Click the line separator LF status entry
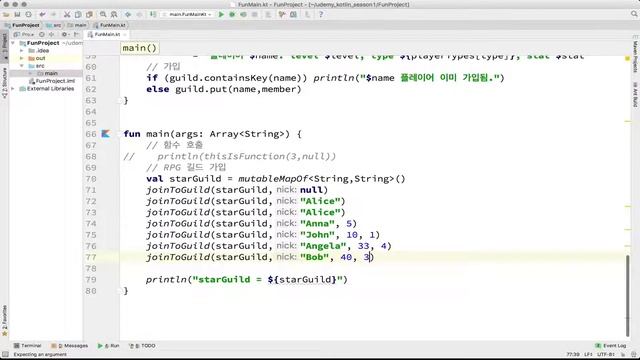The image size is (640, 360). pos(588,354)
